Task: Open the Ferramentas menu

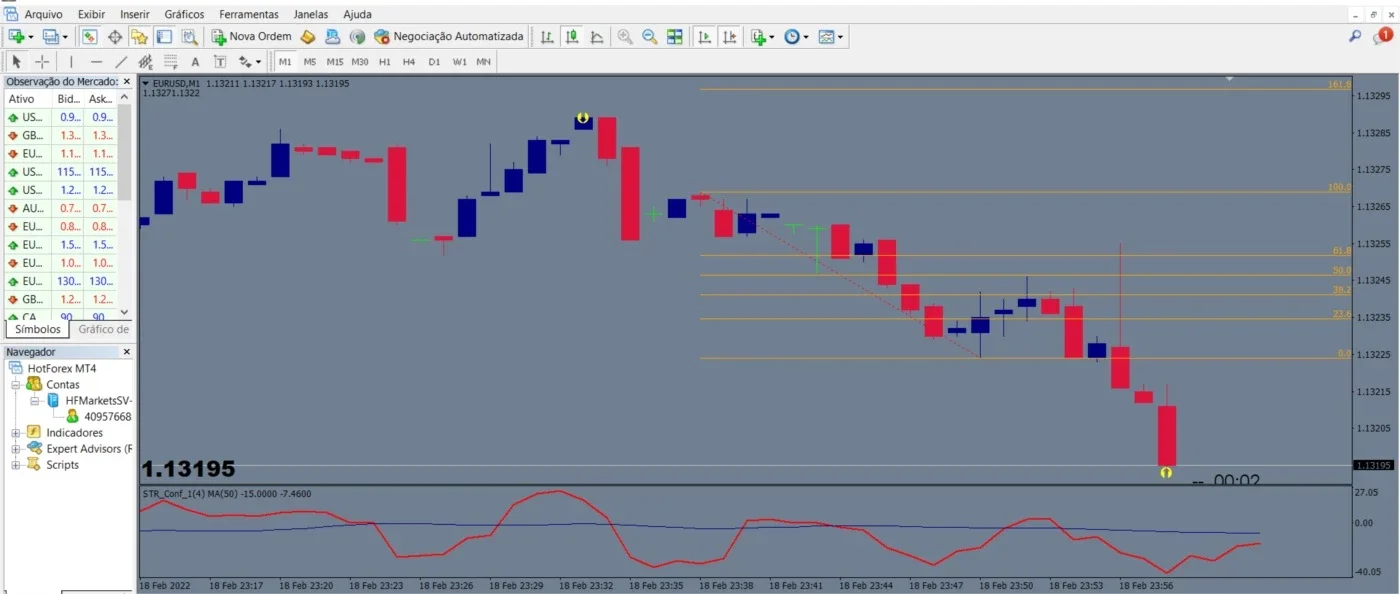Action: 250,14
